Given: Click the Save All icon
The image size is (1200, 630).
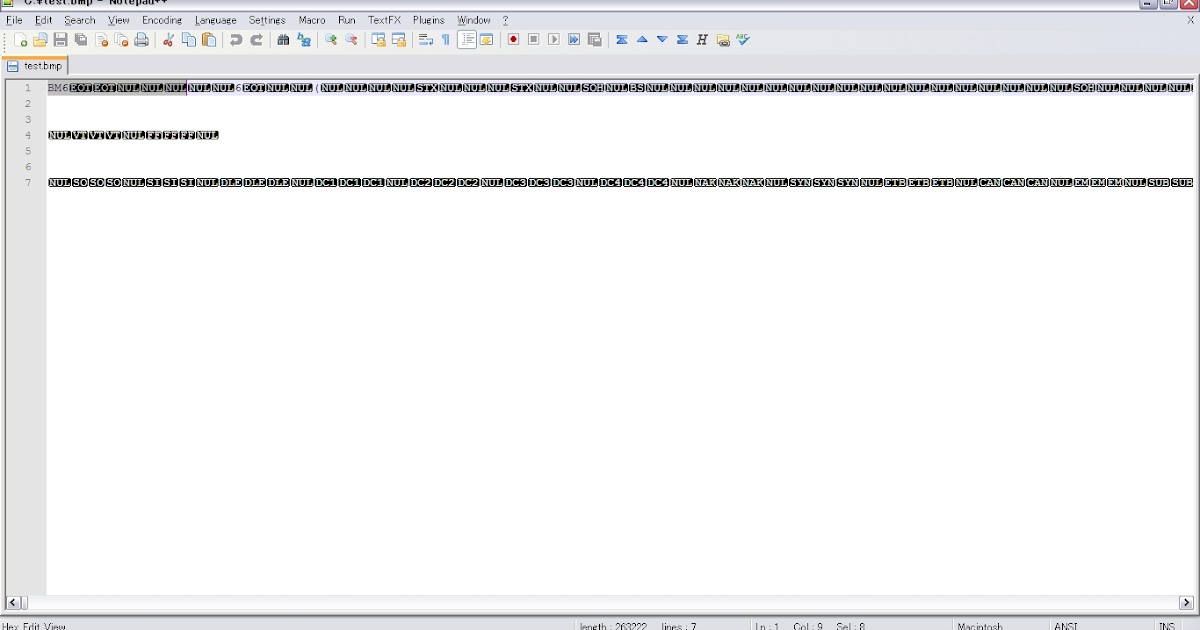Looking at the screenshot, I should (x=81, y=40).
